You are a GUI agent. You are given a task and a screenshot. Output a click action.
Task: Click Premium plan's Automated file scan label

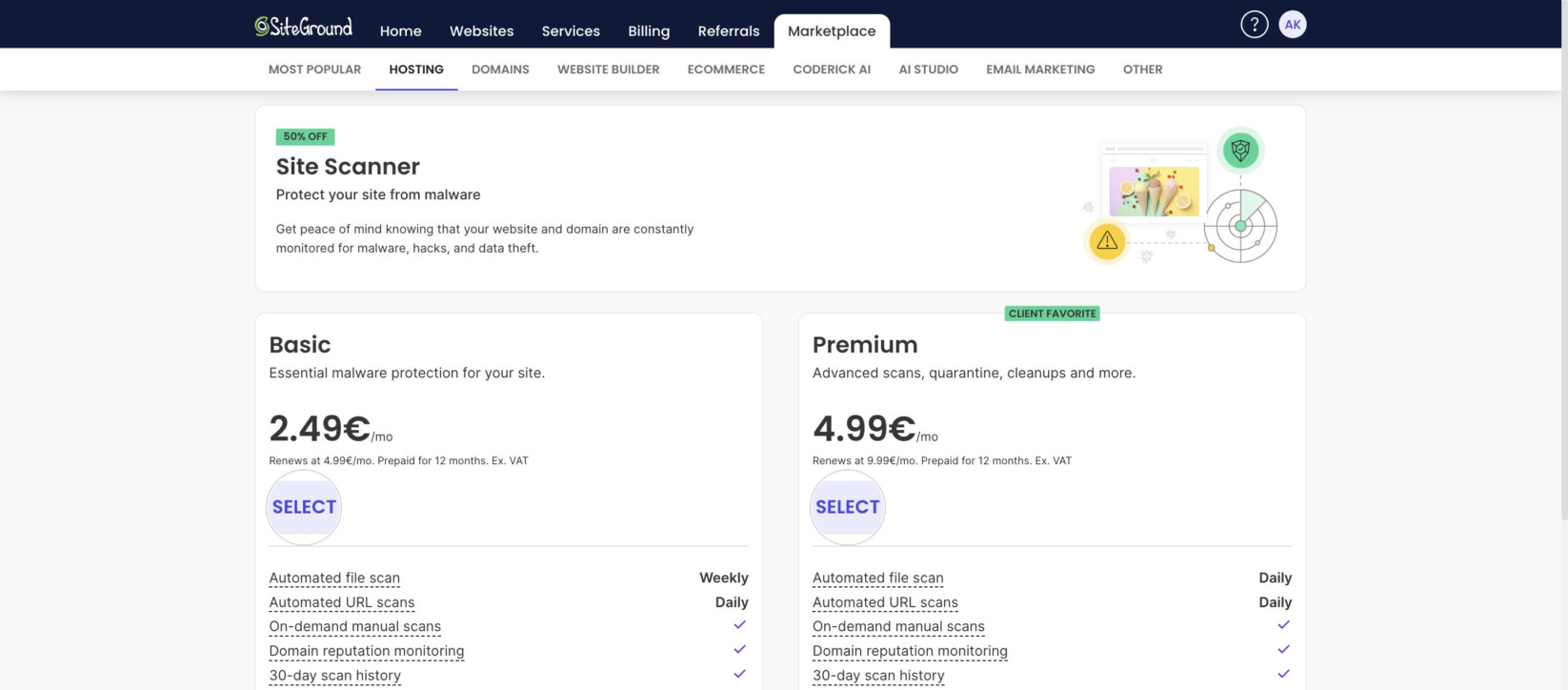[878, 578]
